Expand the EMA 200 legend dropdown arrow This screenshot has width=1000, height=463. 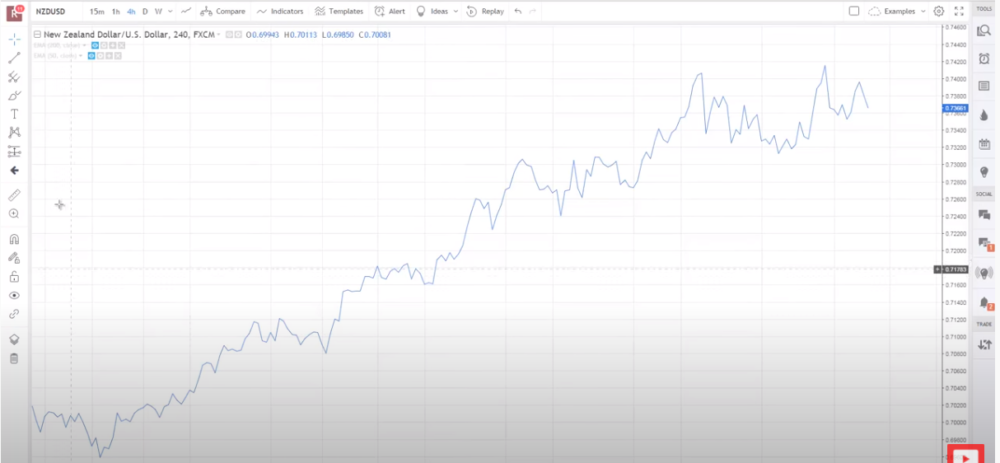(84, 45)
